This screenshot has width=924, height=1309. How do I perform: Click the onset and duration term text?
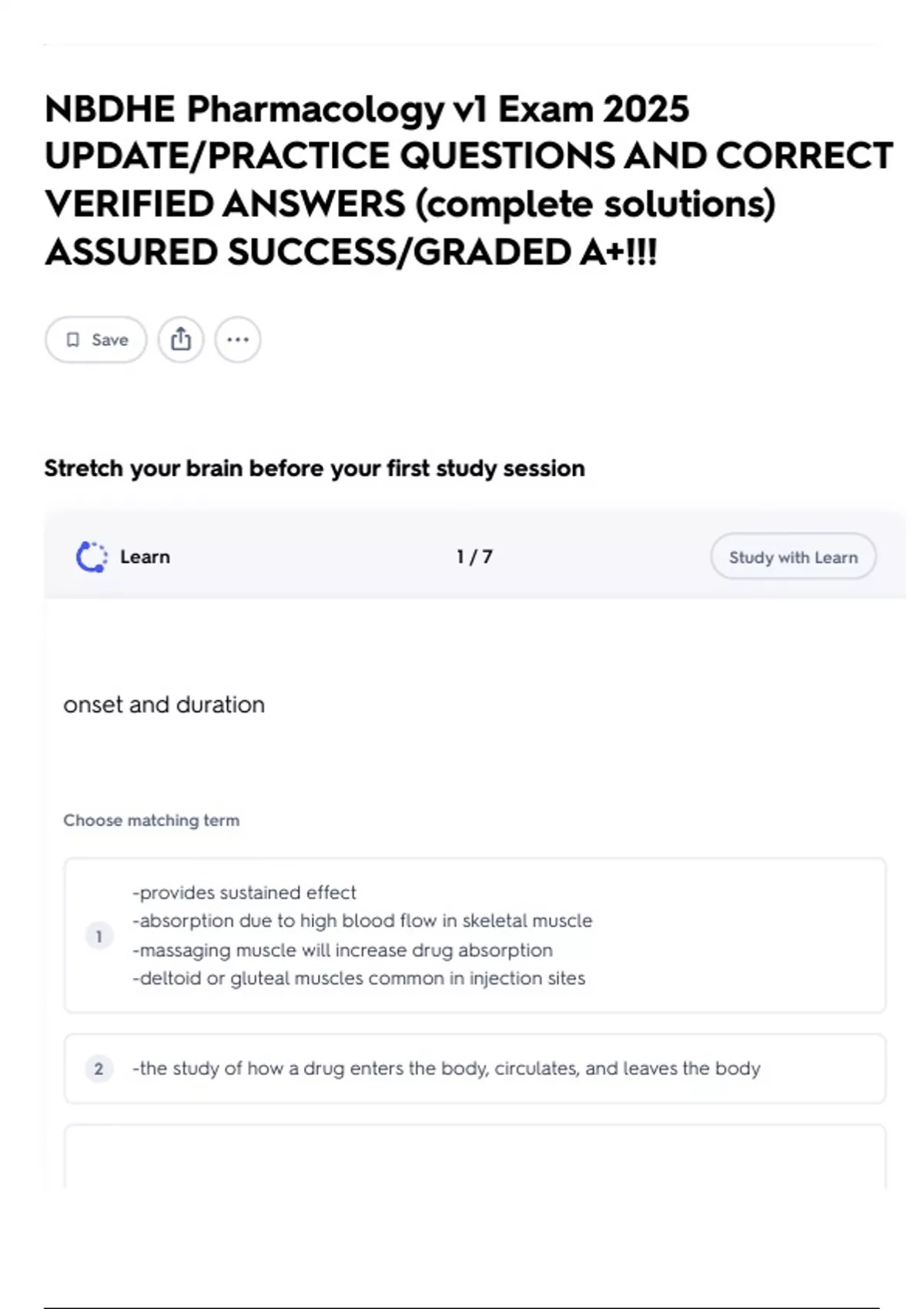tap(164, 705)
